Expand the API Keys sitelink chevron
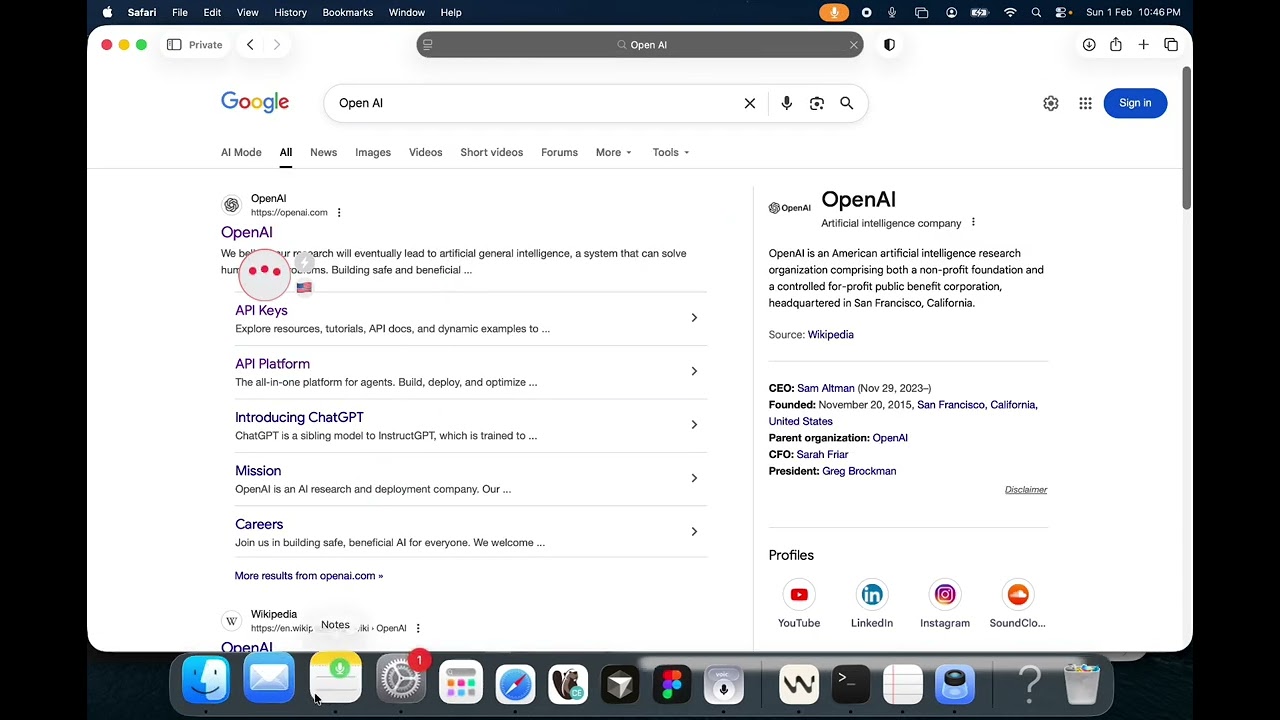This screenshot has height=720, width=1280. coord(694,318)
